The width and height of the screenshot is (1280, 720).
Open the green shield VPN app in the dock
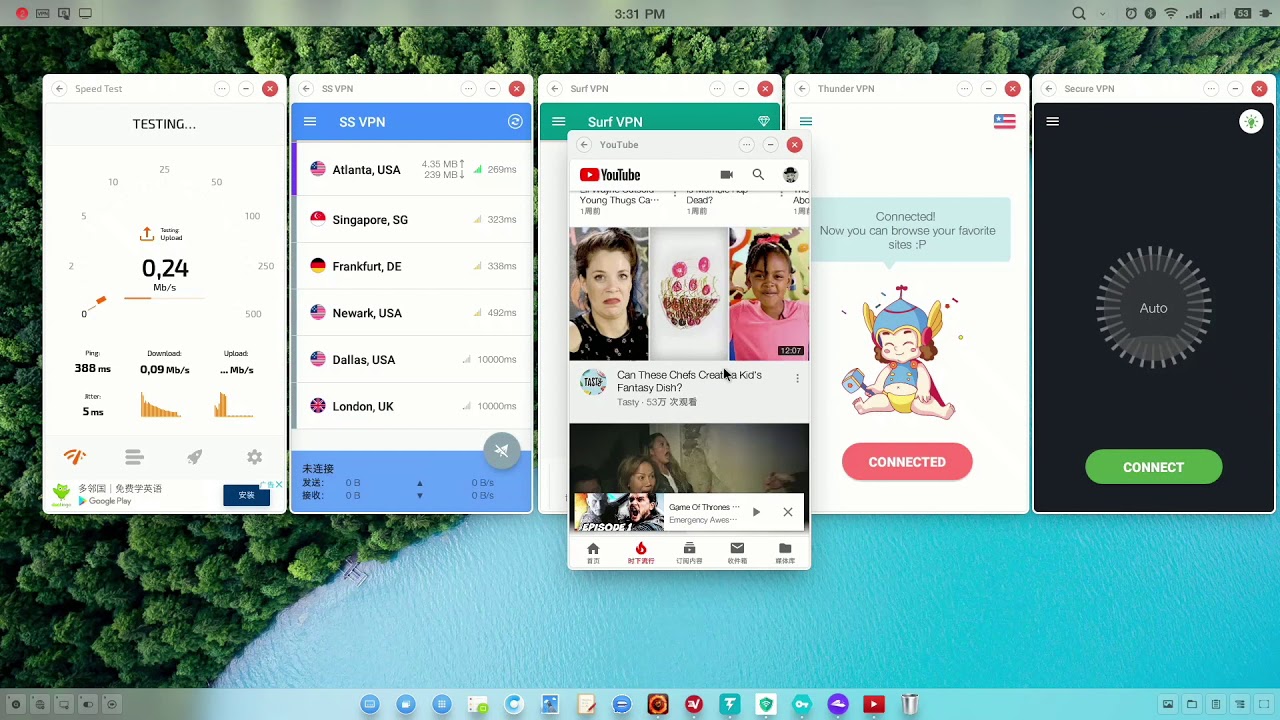pos(766,705)
